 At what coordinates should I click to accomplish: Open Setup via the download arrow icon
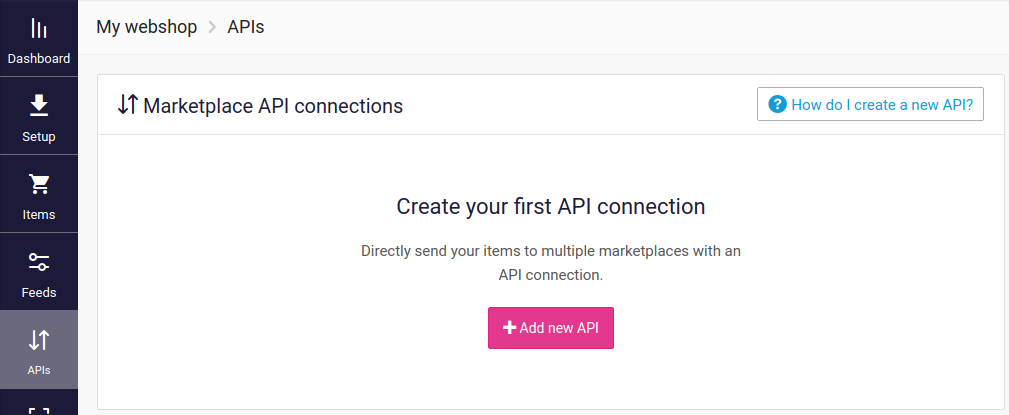click(39, 106)
